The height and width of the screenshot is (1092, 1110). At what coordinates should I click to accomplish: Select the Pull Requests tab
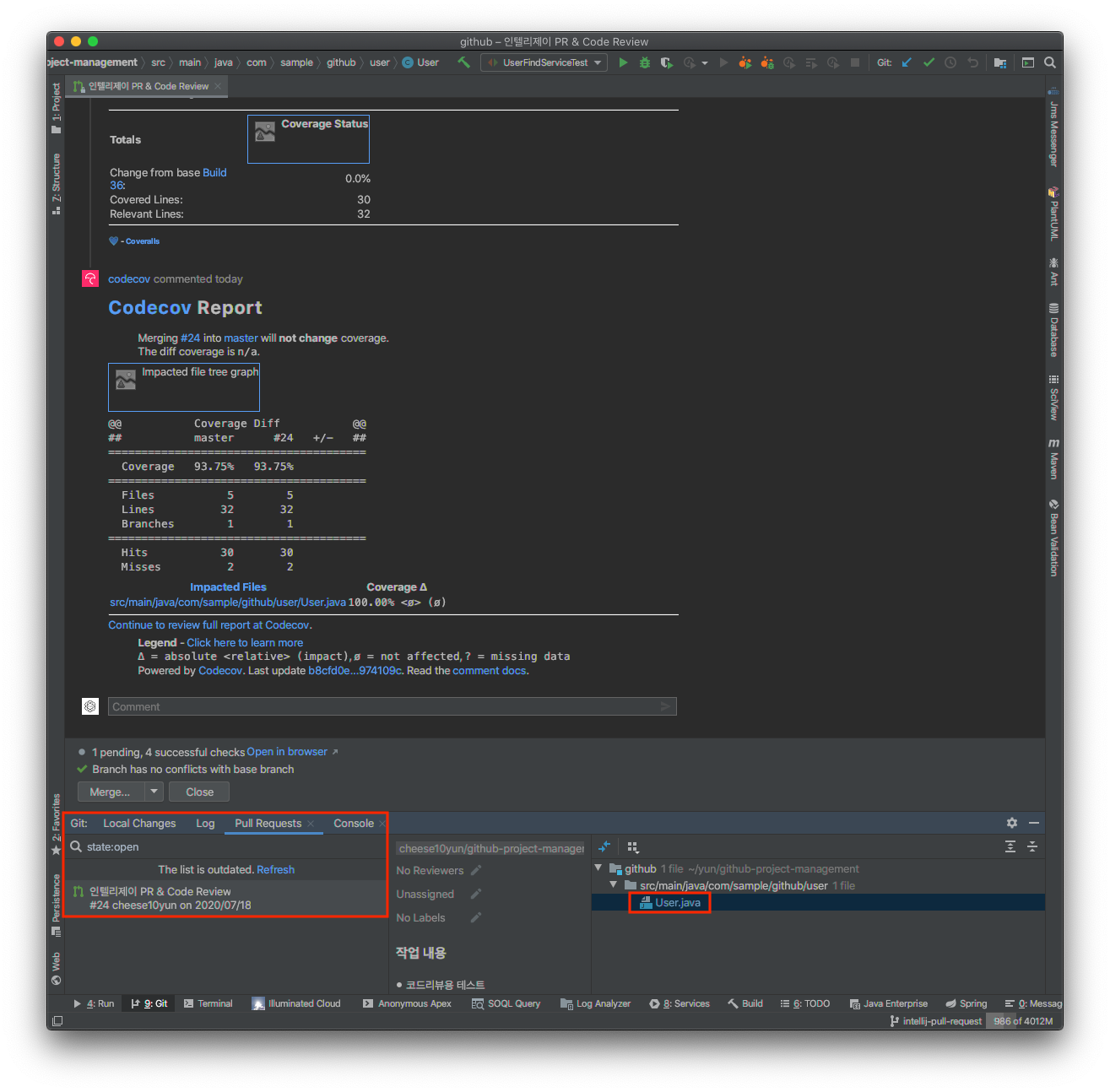click(x=268, y=824)
